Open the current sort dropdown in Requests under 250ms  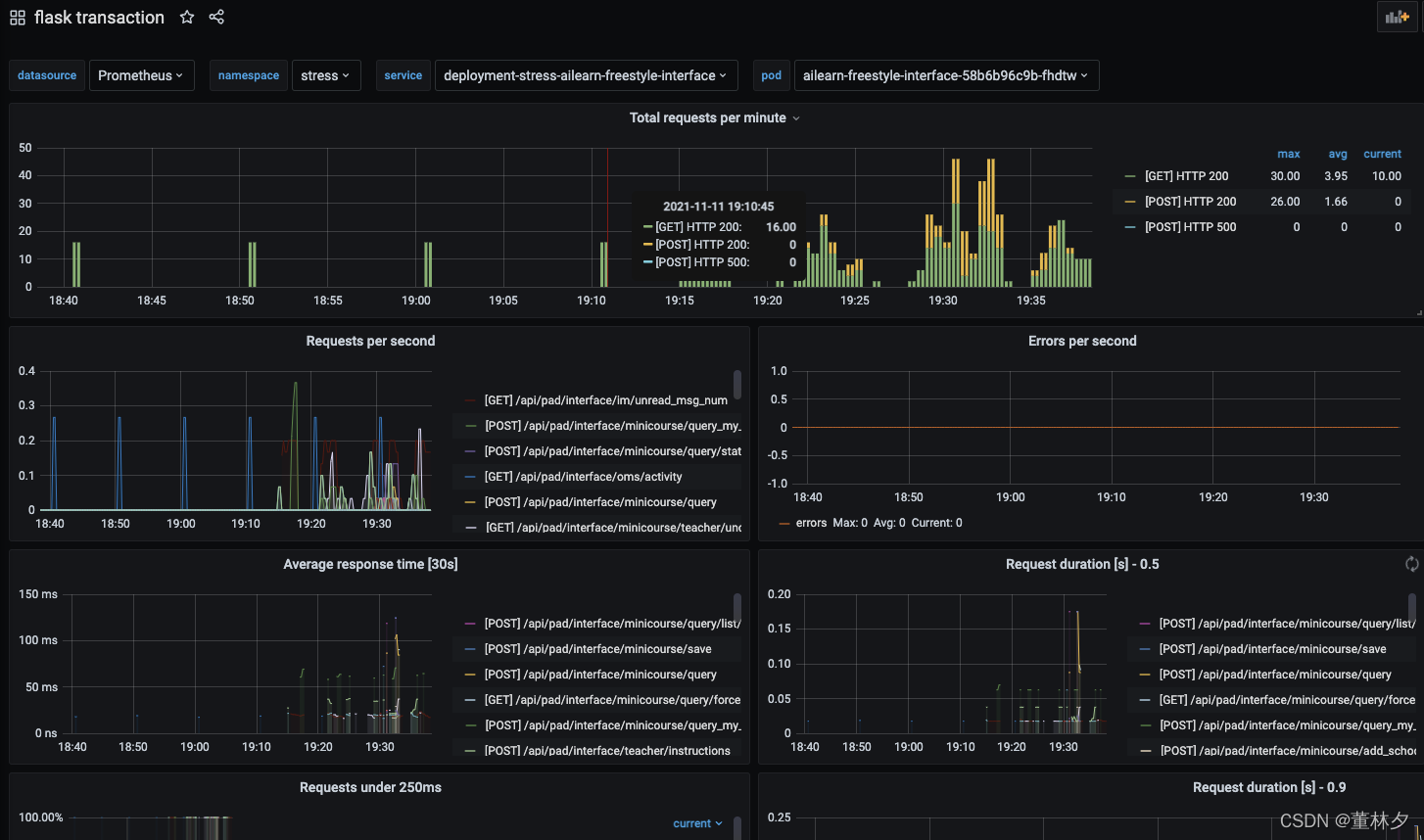pos(698,823)
